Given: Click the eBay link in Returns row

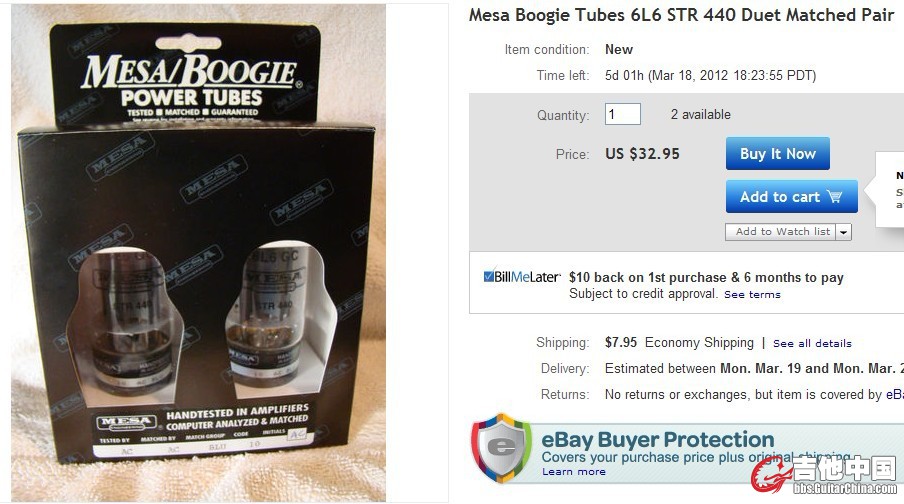Looking at the screenshot, I should [895, 394].
